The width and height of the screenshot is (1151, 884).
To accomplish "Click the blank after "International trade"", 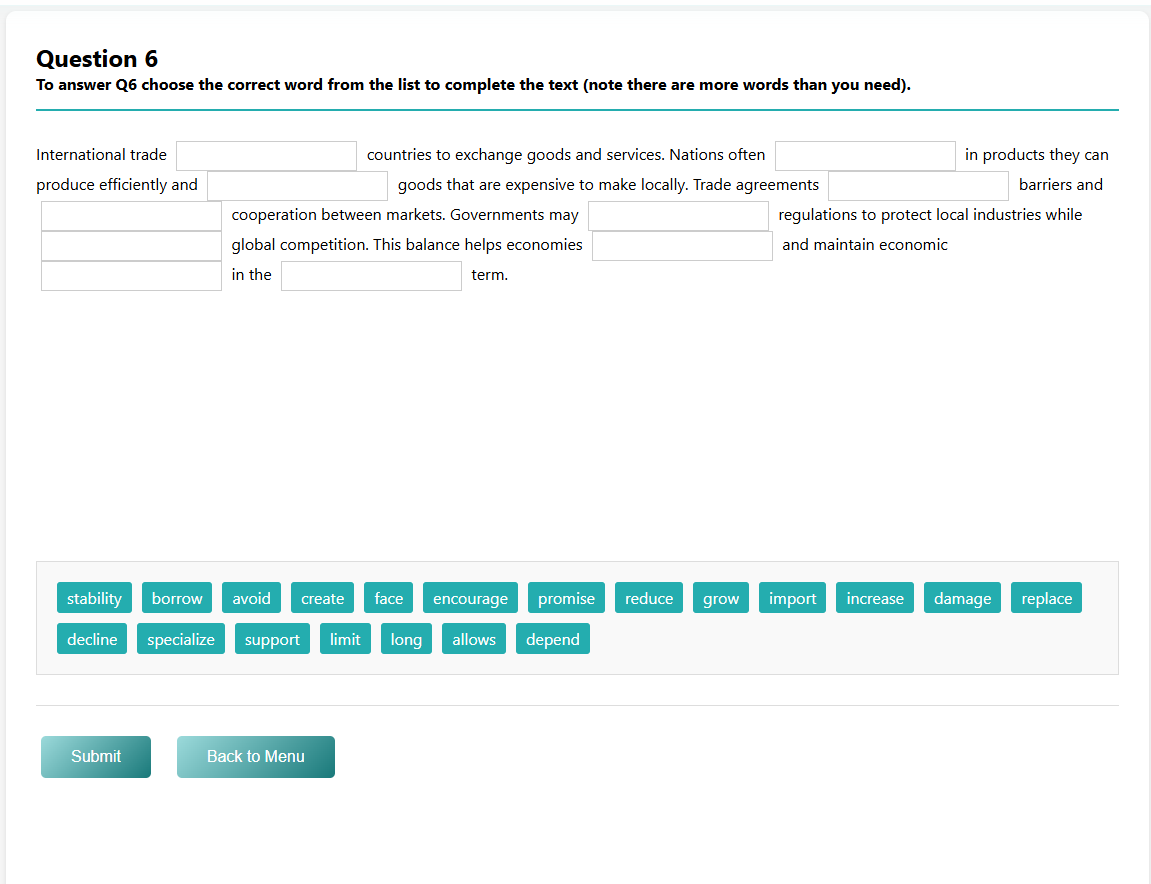I will 266,155.
